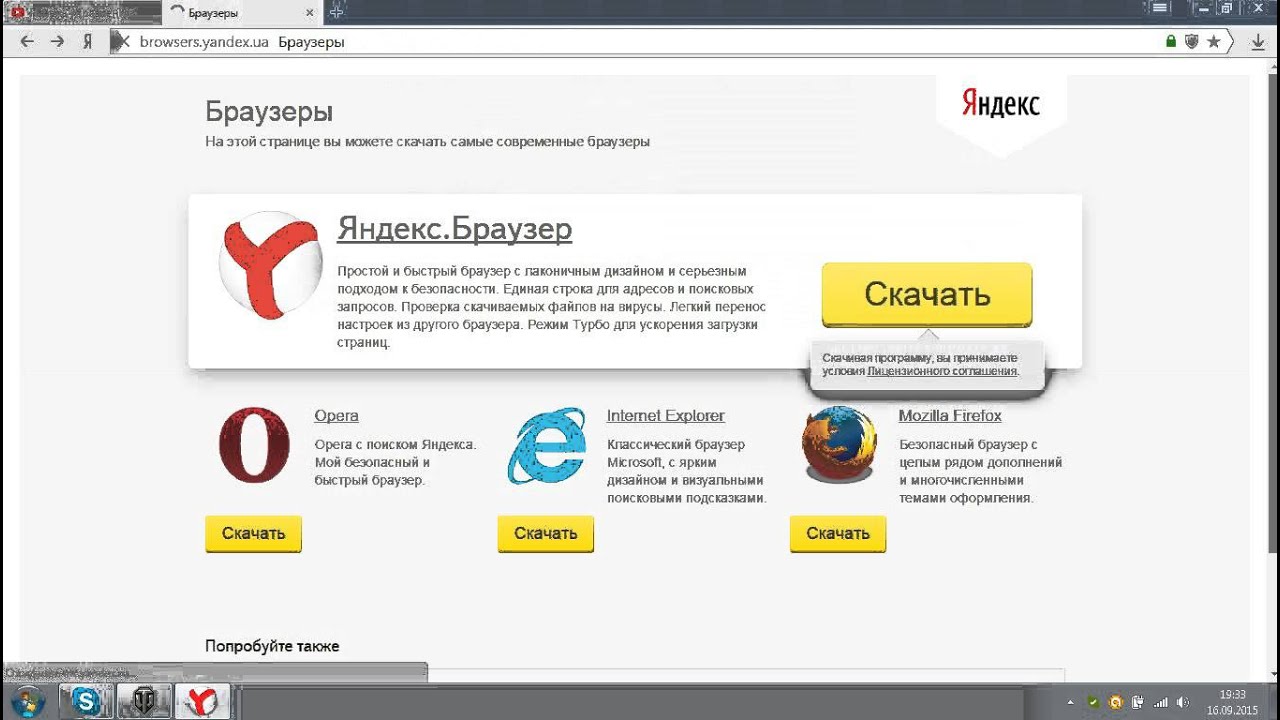Image resolution: width=1280 pixels, height=720 pixels.
Task: Open the Яндекс.Браузер heading link
Action: tap(455, 229)
